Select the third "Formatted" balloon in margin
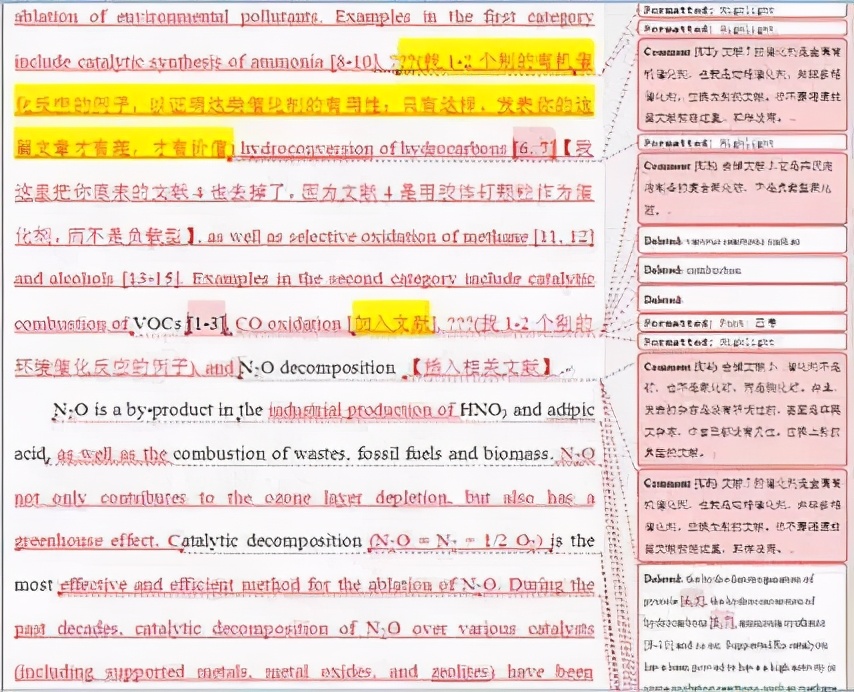 point(742,142)
